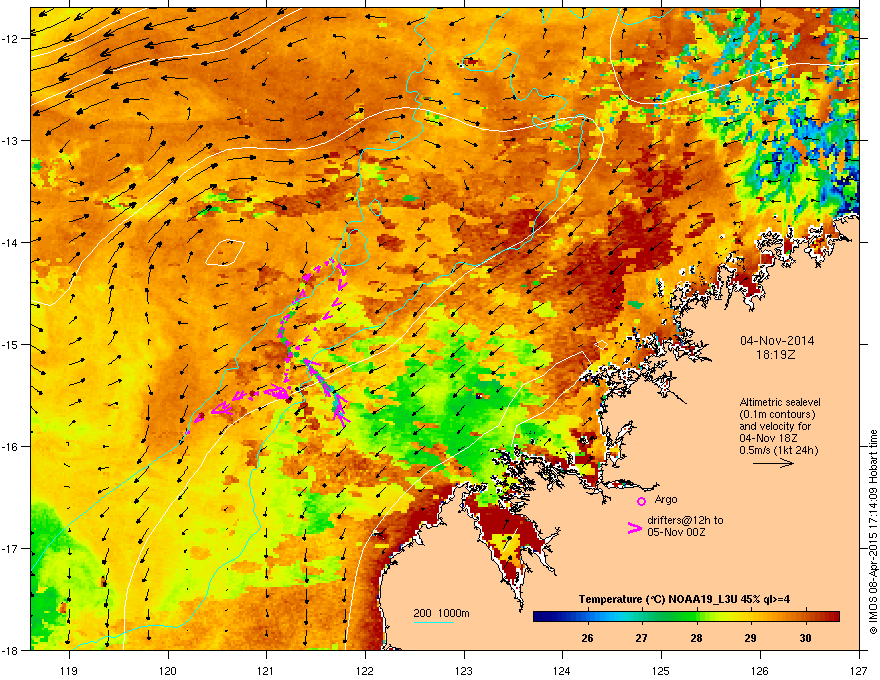Click the IMOS copyright timestamp text
The height and width of the screenshot is (680, 880).
[873, 531]
